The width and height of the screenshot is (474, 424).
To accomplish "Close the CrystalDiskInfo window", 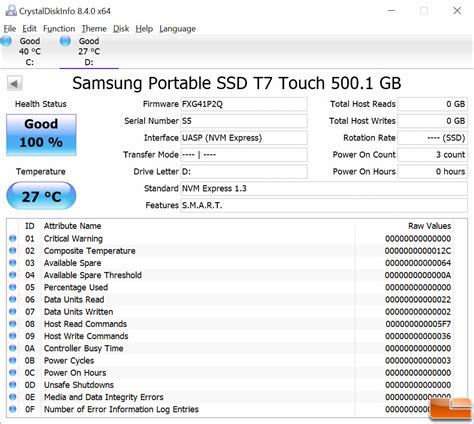I will click(457, 11).
